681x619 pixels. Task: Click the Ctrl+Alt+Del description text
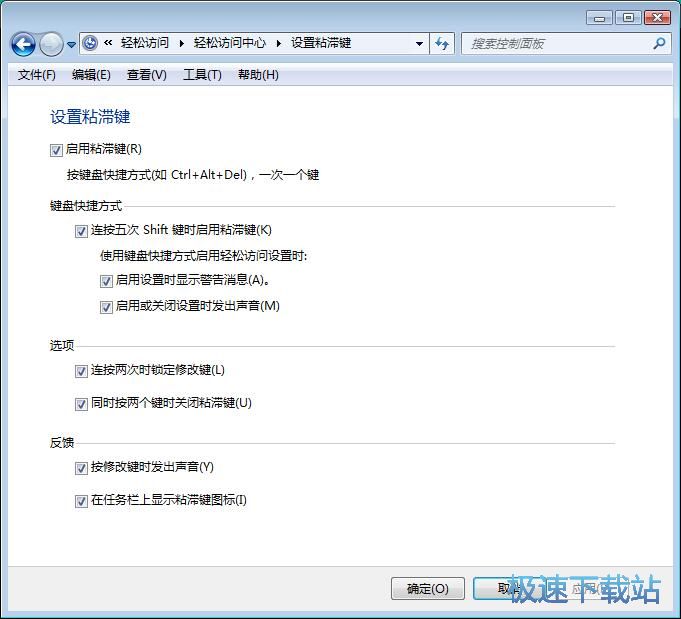click(193, 175)
